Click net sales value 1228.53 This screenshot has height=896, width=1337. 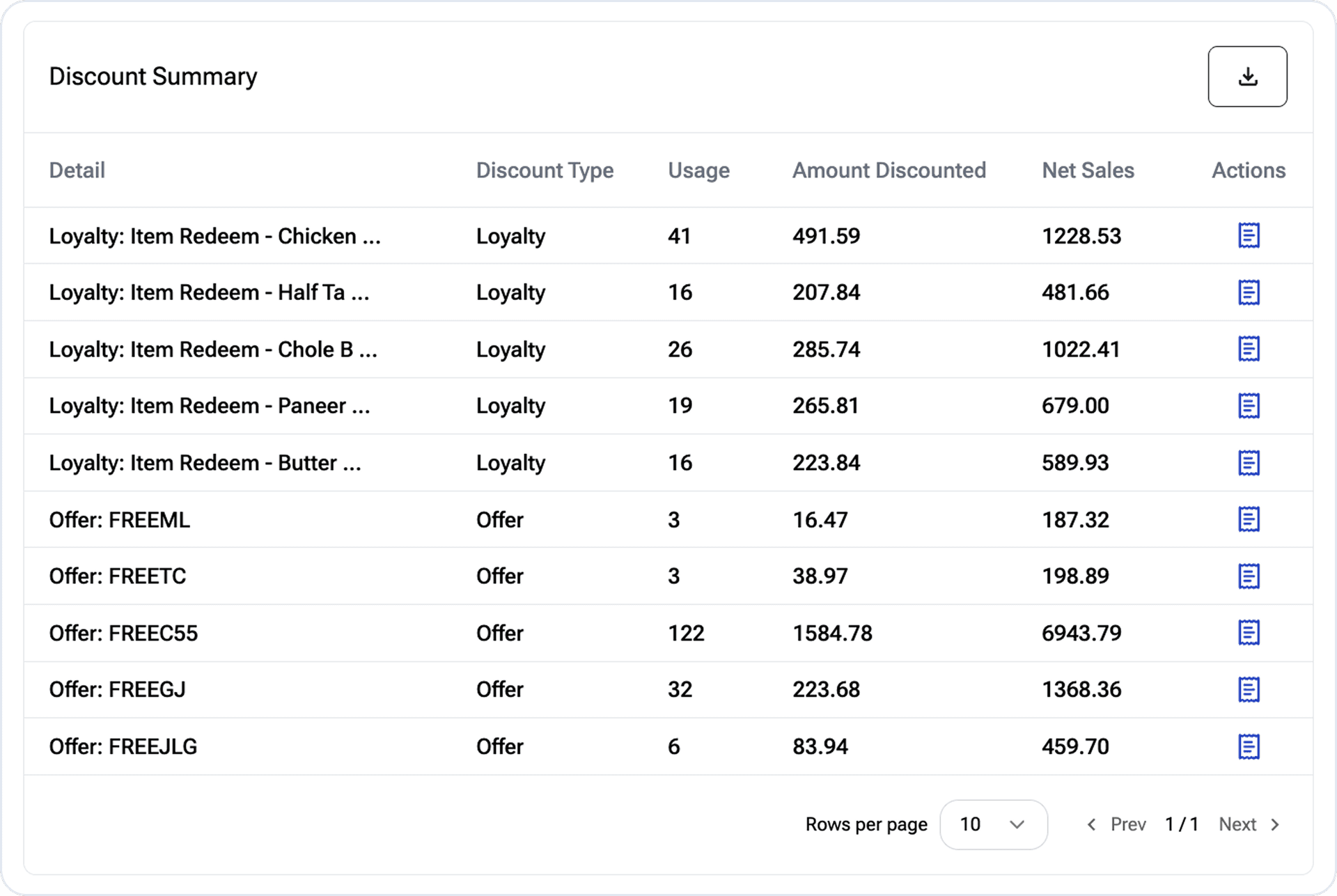[1081, 236]
